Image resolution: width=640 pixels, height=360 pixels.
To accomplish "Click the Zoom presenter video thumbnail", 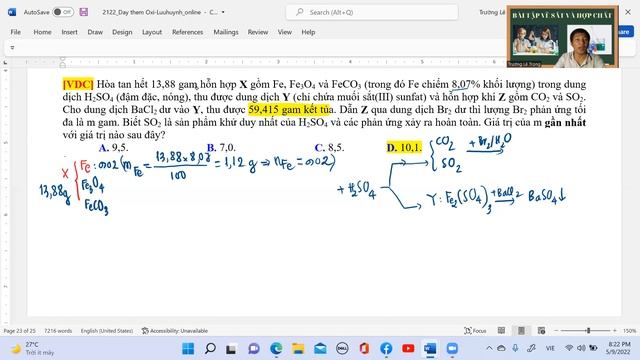I will pyautogui.click(x=562, y=37).
